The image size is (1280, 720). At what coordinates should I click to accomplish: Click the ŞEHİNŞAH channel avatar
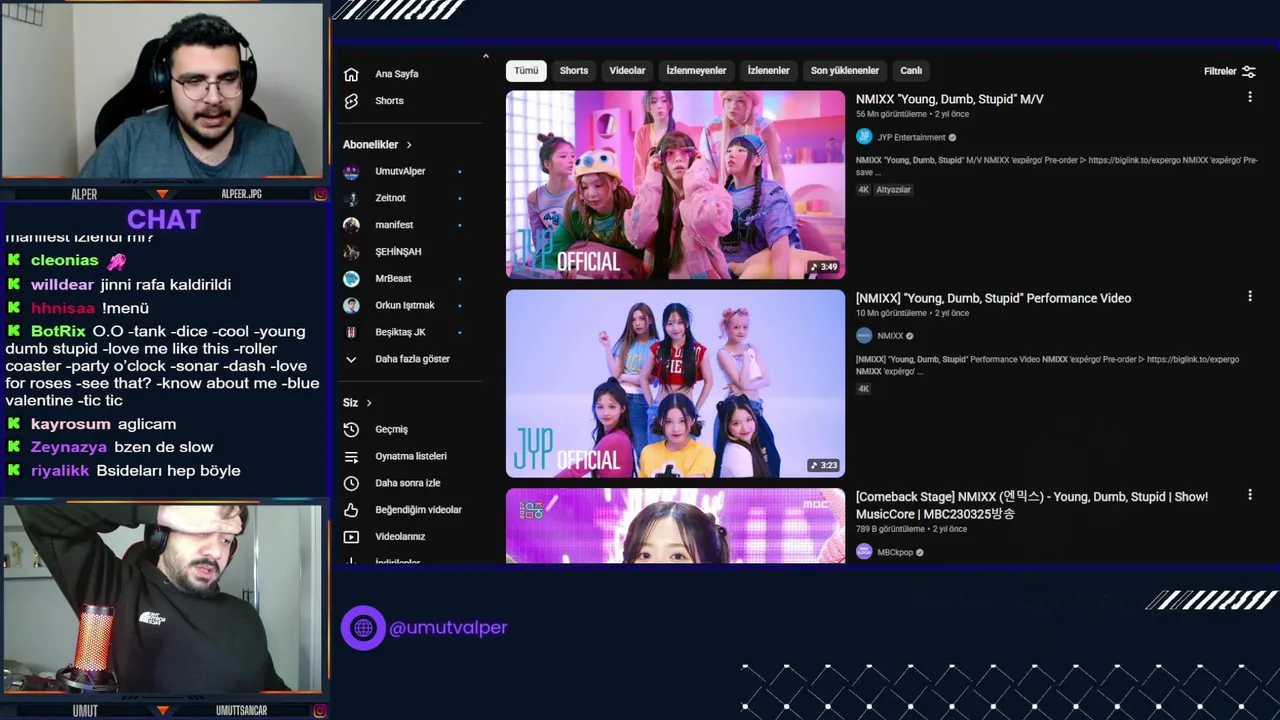351,252
